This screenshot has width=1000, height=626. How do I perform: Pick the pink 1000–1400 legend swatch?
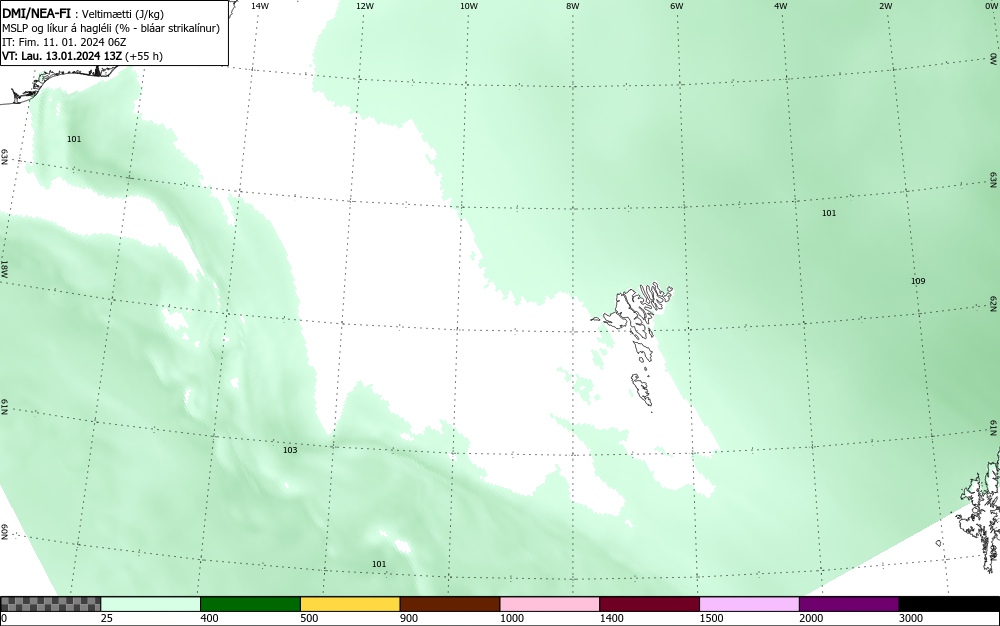550,604
